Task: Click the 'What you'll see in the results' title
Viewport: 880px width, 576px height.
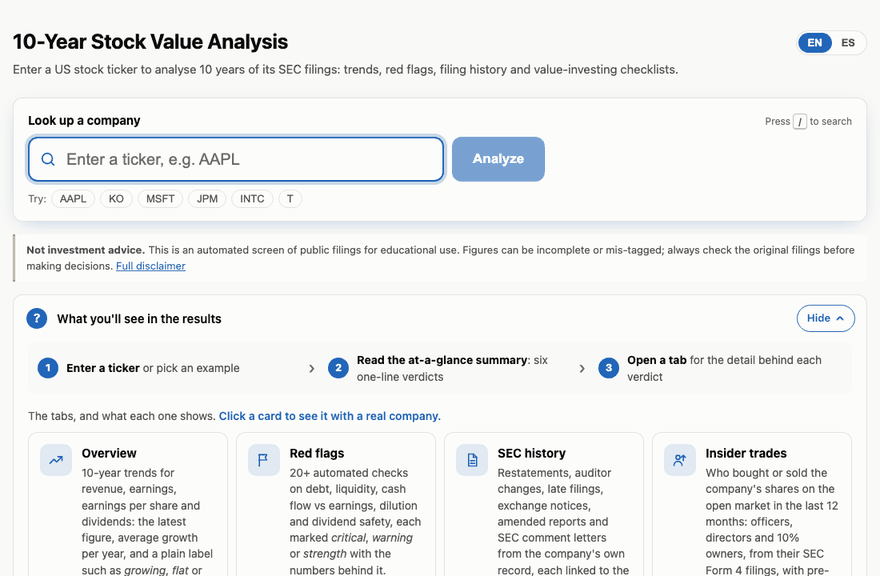Action: (x=139, y=319)
